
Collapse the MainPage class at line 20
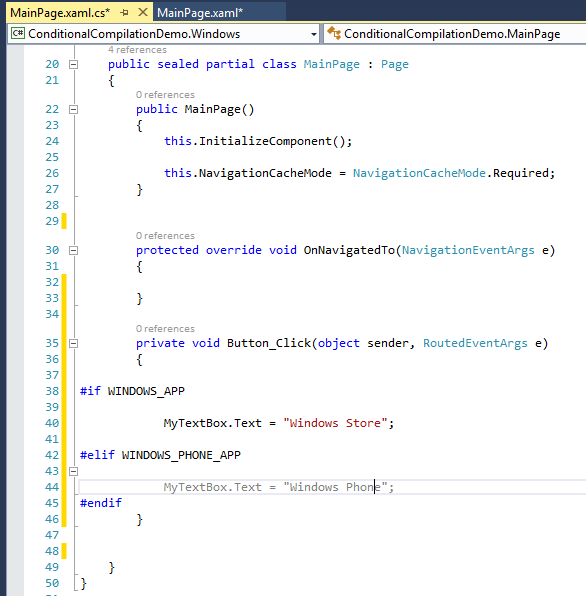point(73,65)
